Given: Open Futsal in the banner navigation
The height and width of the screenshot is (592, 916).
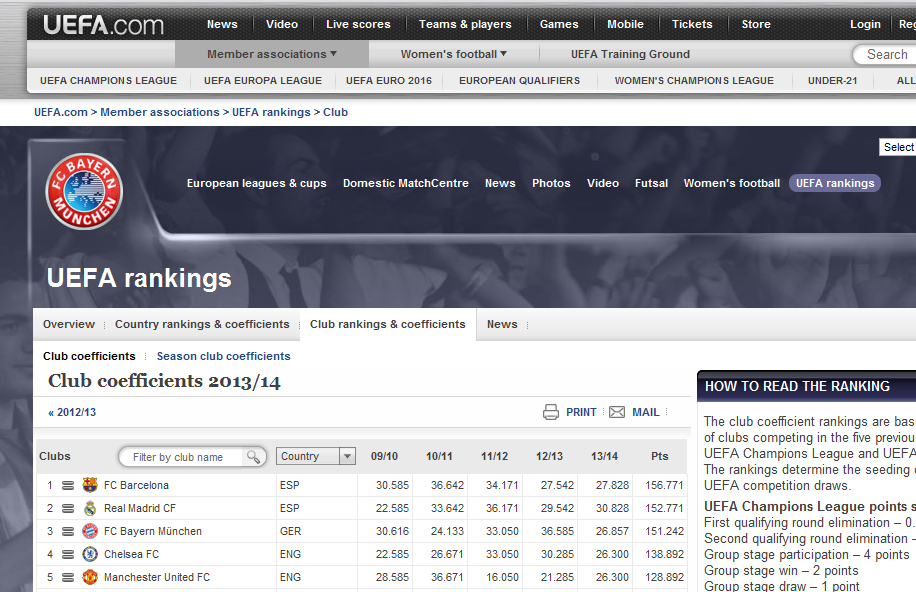Looking at the screenshot, I should (x=651, y=183).
